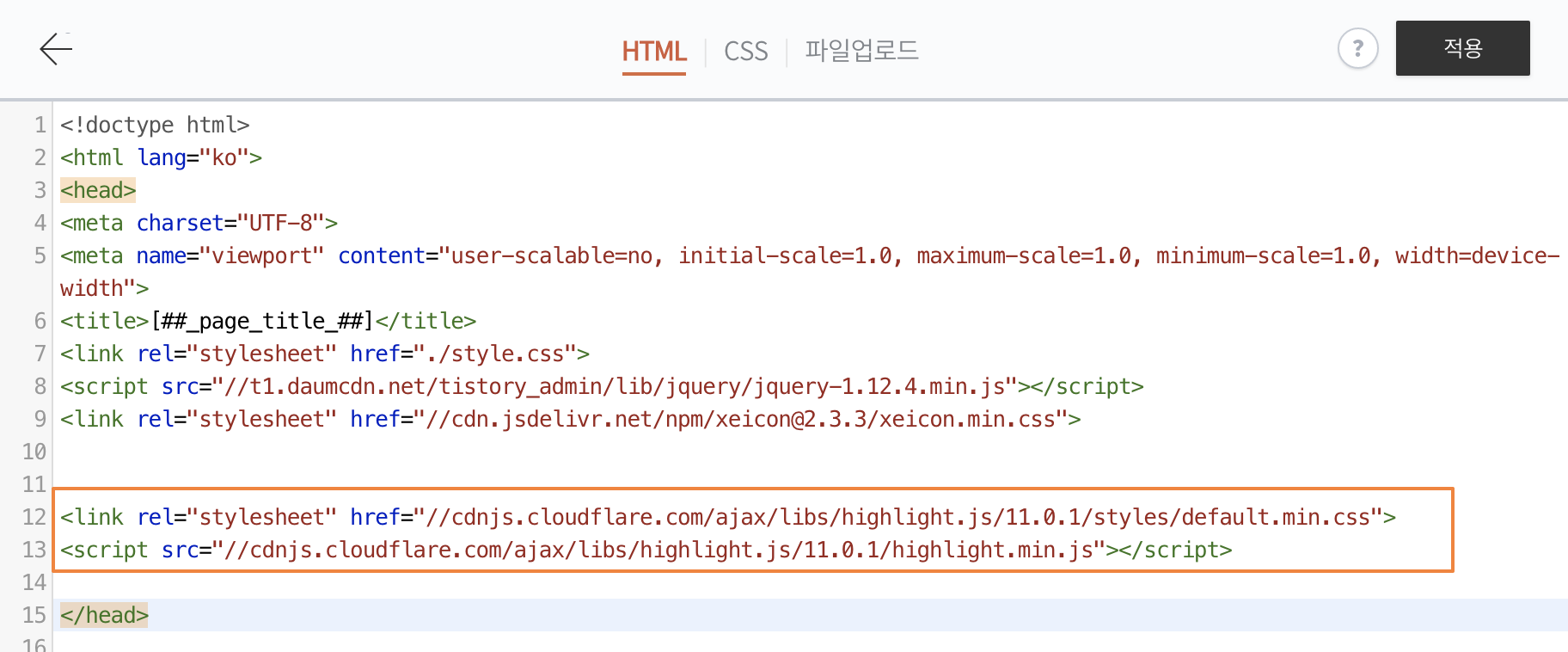Click the ./style.css stylesheet link line
The width and height of the screenshot is (1568, 652).
point(325,354)
